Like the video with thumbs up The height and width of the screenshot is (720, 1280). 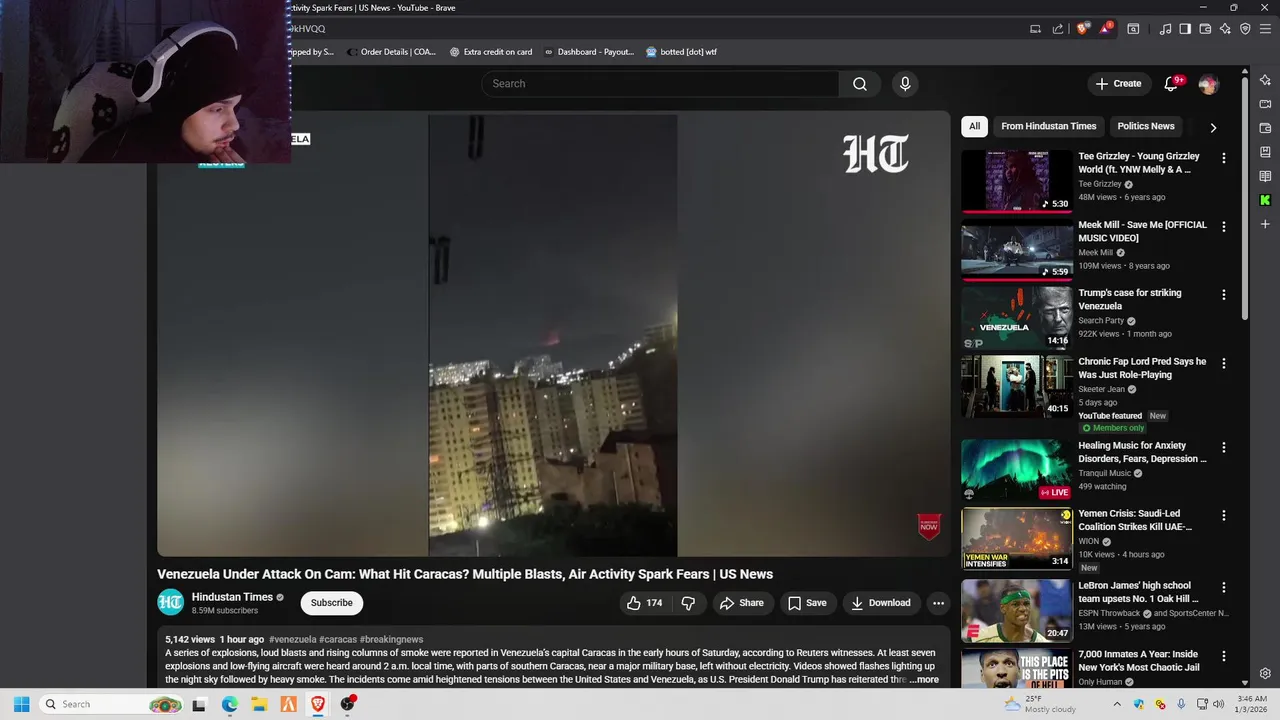coord(645,603)
